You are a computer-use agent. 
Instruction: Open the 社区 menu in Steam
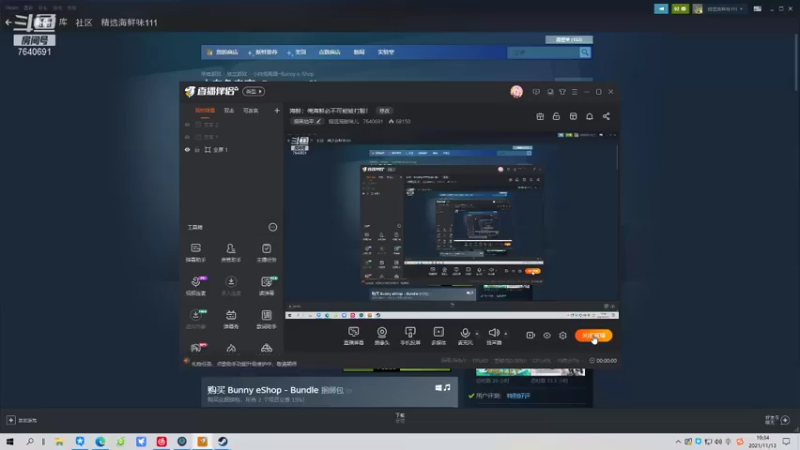click(84, 22)
